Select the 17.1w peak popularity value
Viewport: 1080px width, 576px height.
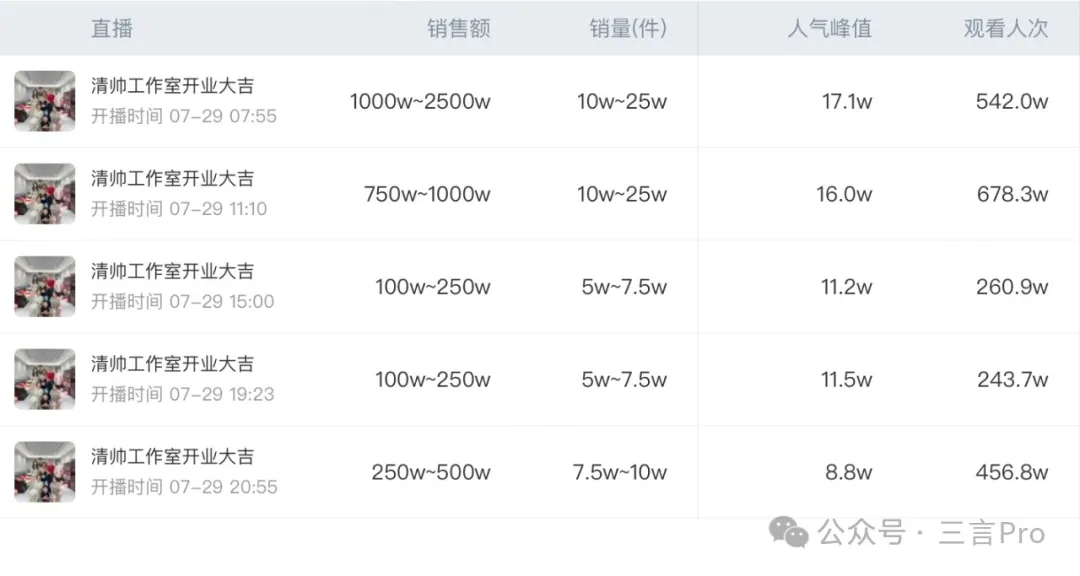pos(846,102)
